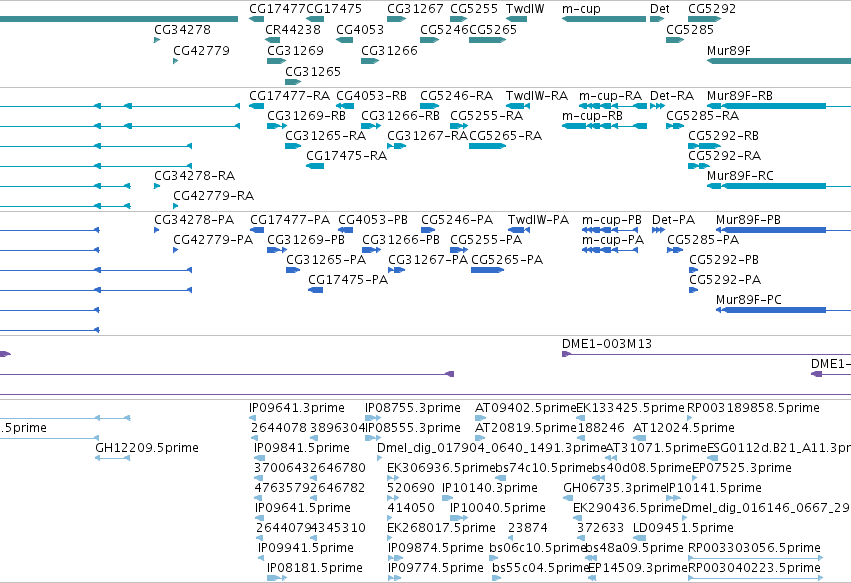The width and height of the screenshot is (851, 583).
Task: Select the CG5246 gene label
Action: pos(444,30)
